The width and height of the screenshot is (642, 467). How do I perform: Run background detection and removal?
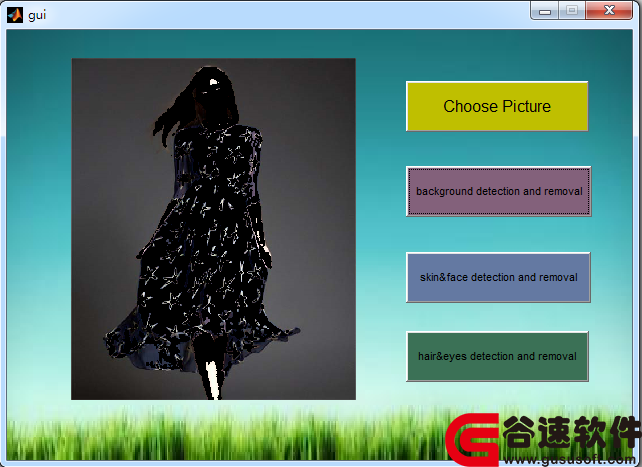click(499, 191)
